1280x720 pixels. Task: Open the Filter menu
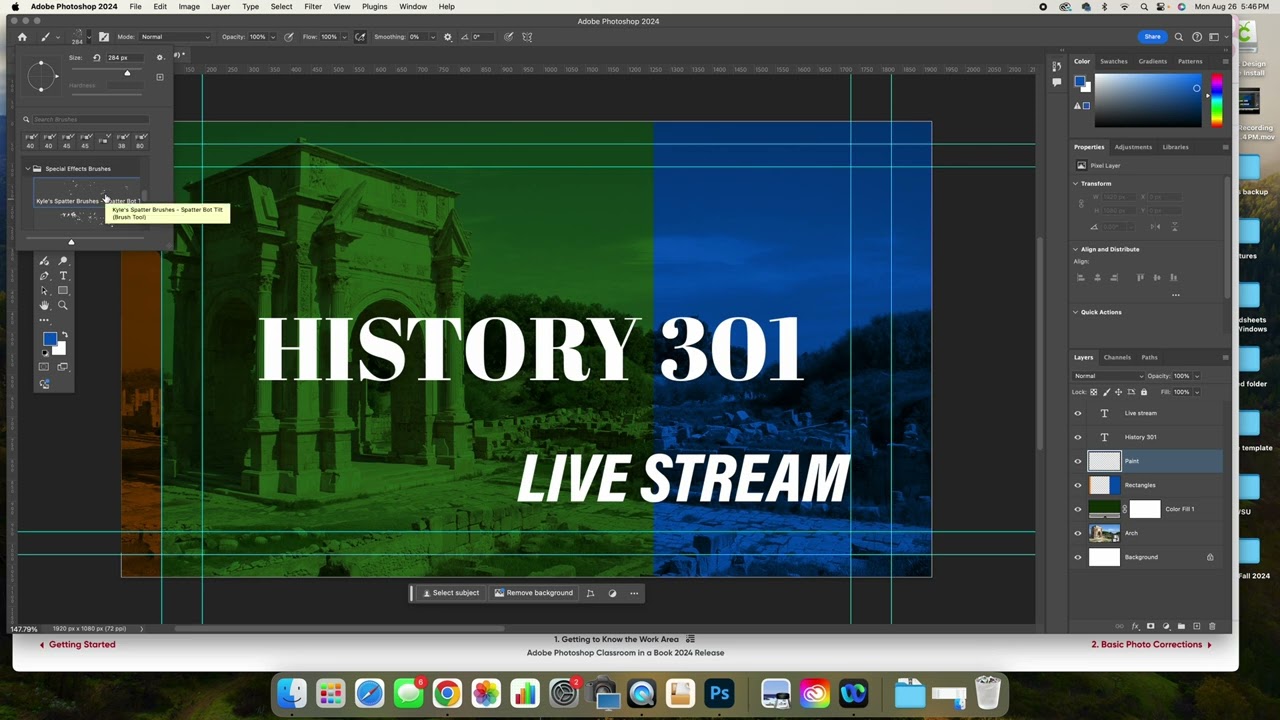click(313, 7)
